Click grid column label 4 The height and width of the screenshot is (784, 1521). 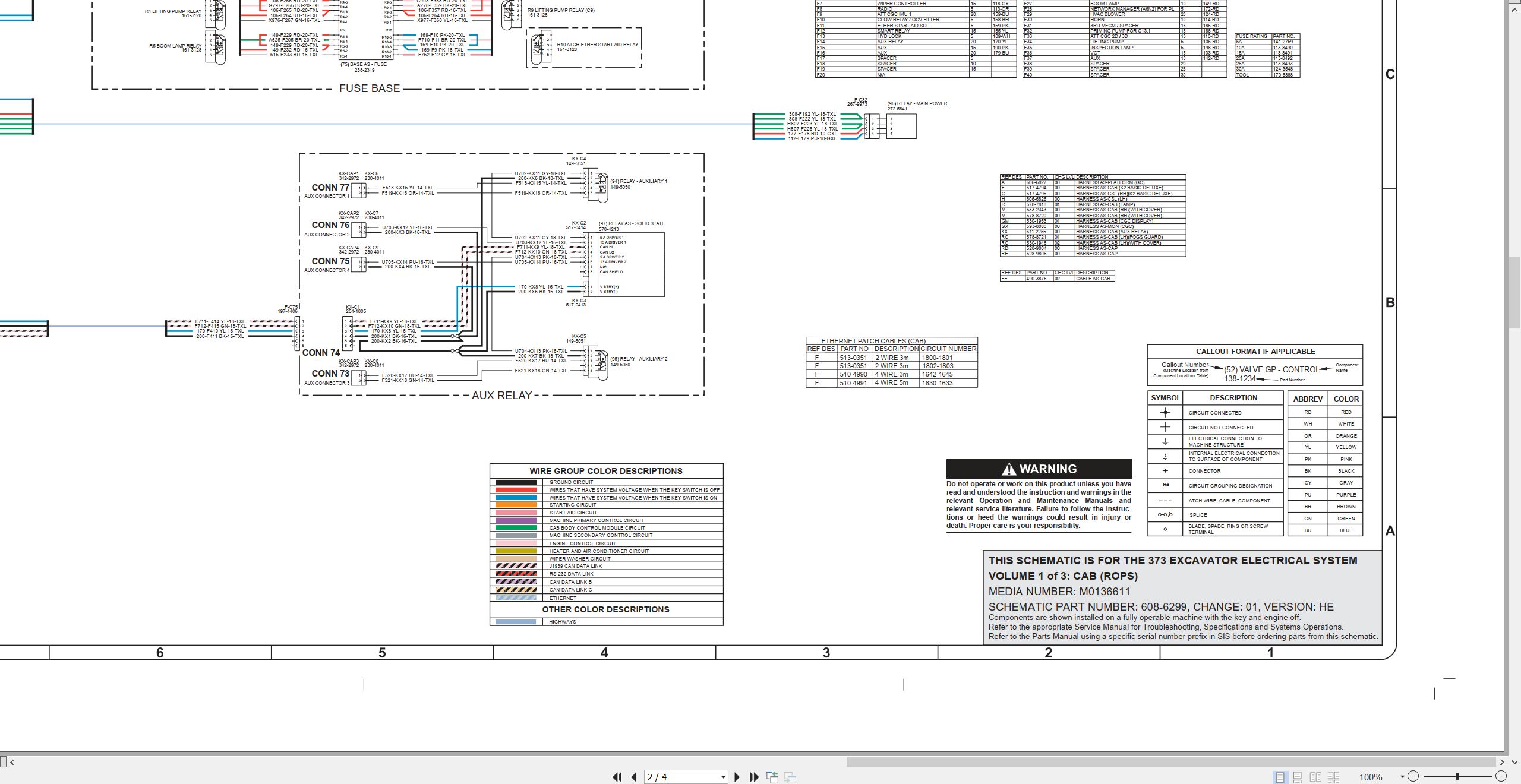604,653
